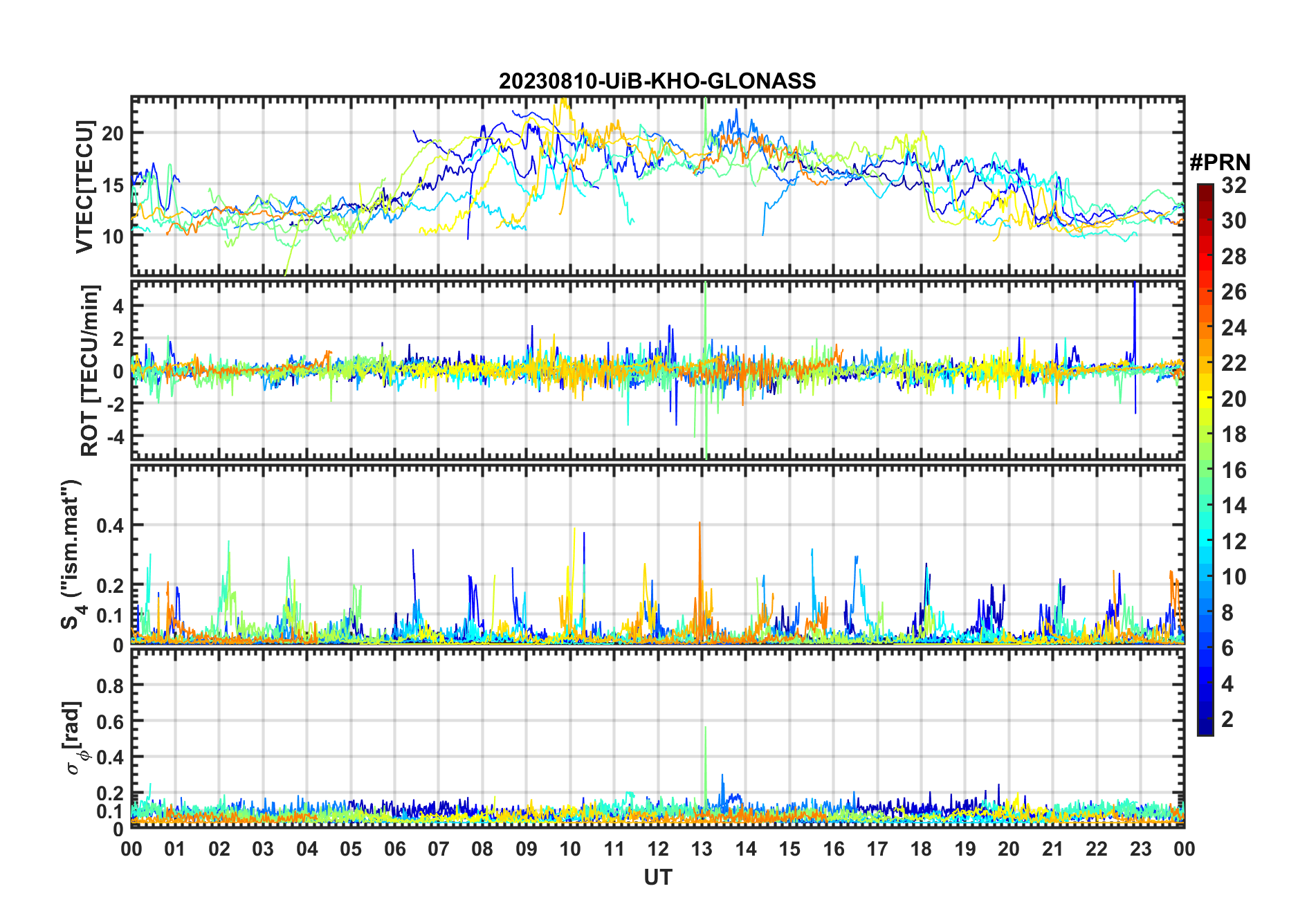Click the tall orange S4 peak near 13 UT
1316x920 pixels.
pos(700,524)
